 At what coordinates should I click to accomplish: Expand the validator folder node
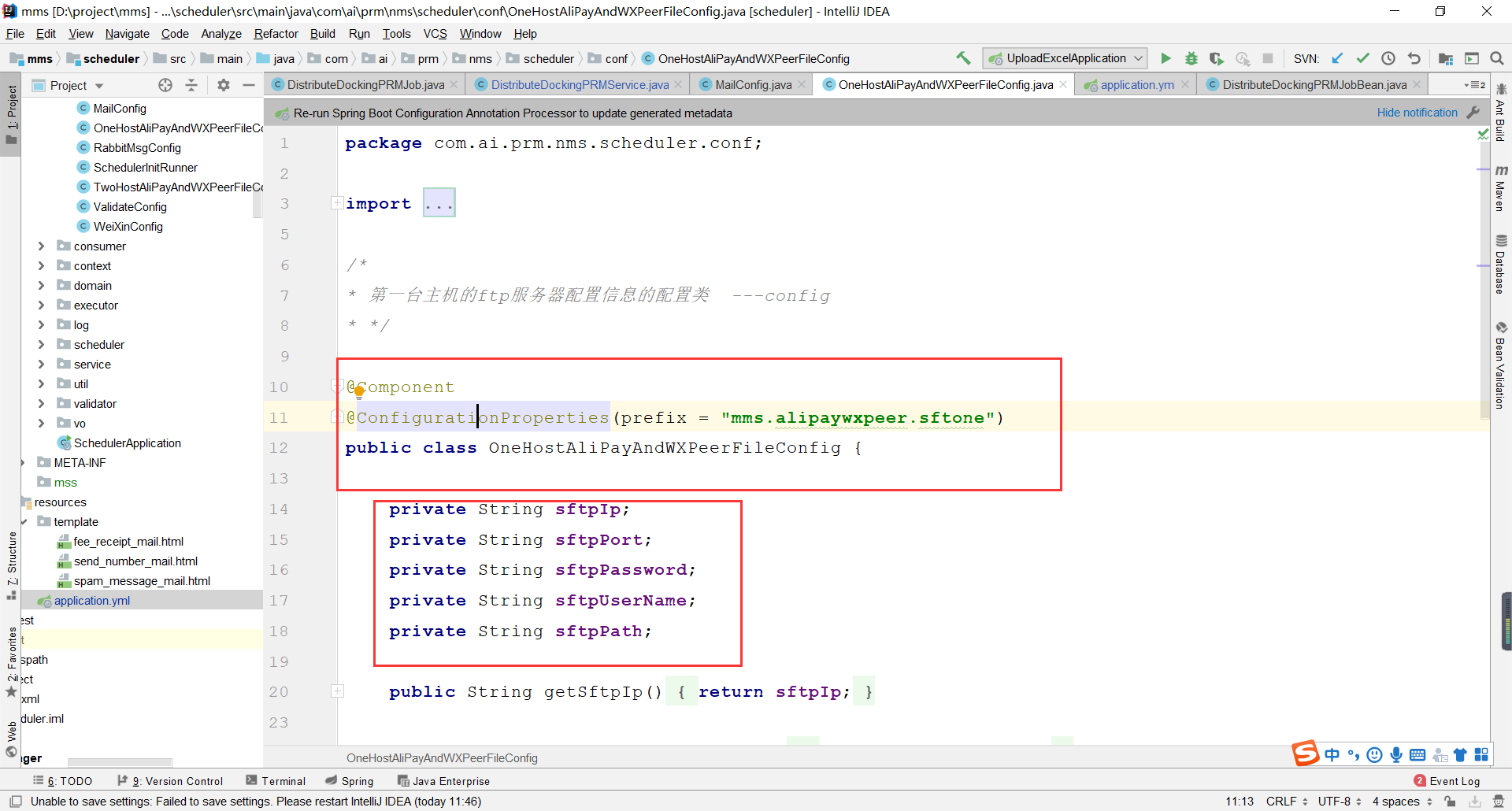[42, 404]
